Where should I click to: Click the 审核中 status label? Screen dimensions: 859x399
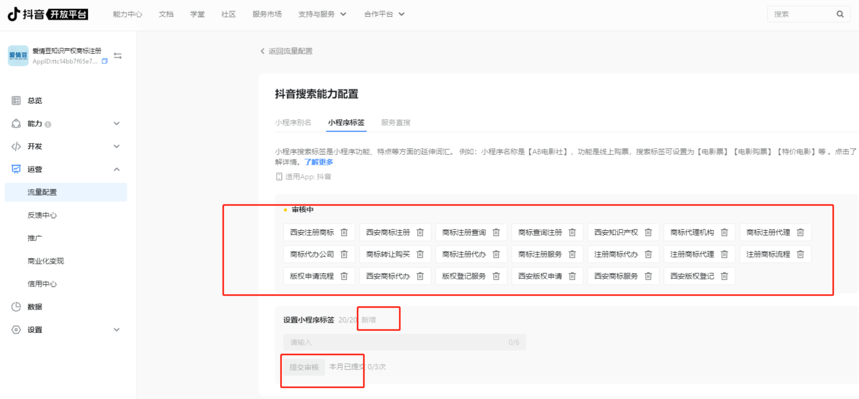tap(302, 210)
